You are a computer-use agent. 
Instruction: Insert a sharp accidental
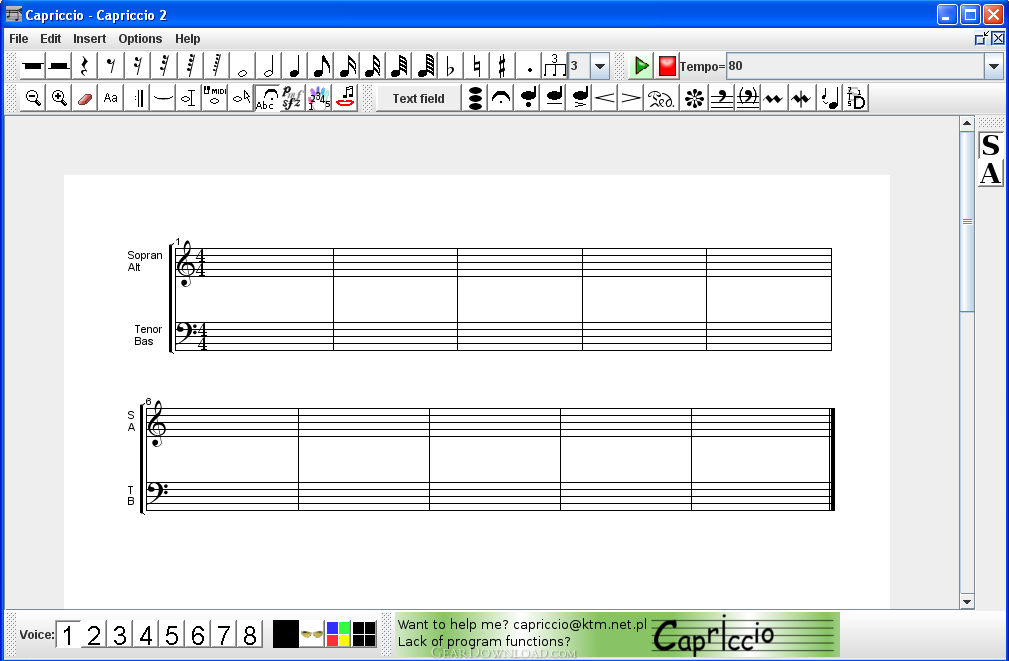click(502, 66)
